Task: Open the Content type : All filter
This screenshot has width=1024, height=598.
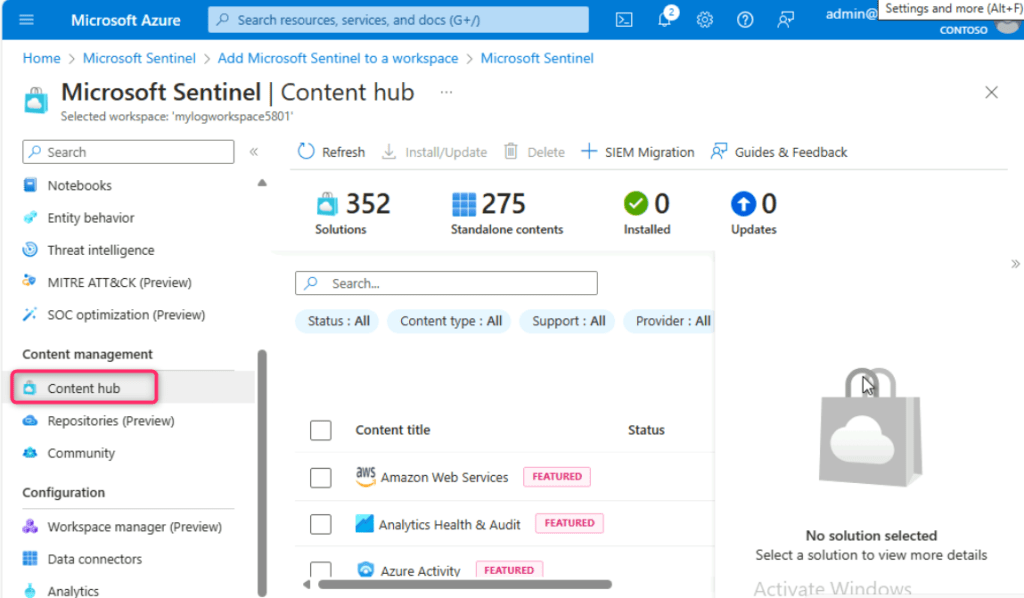Action: pyautogui.click(x=450, y=321)
